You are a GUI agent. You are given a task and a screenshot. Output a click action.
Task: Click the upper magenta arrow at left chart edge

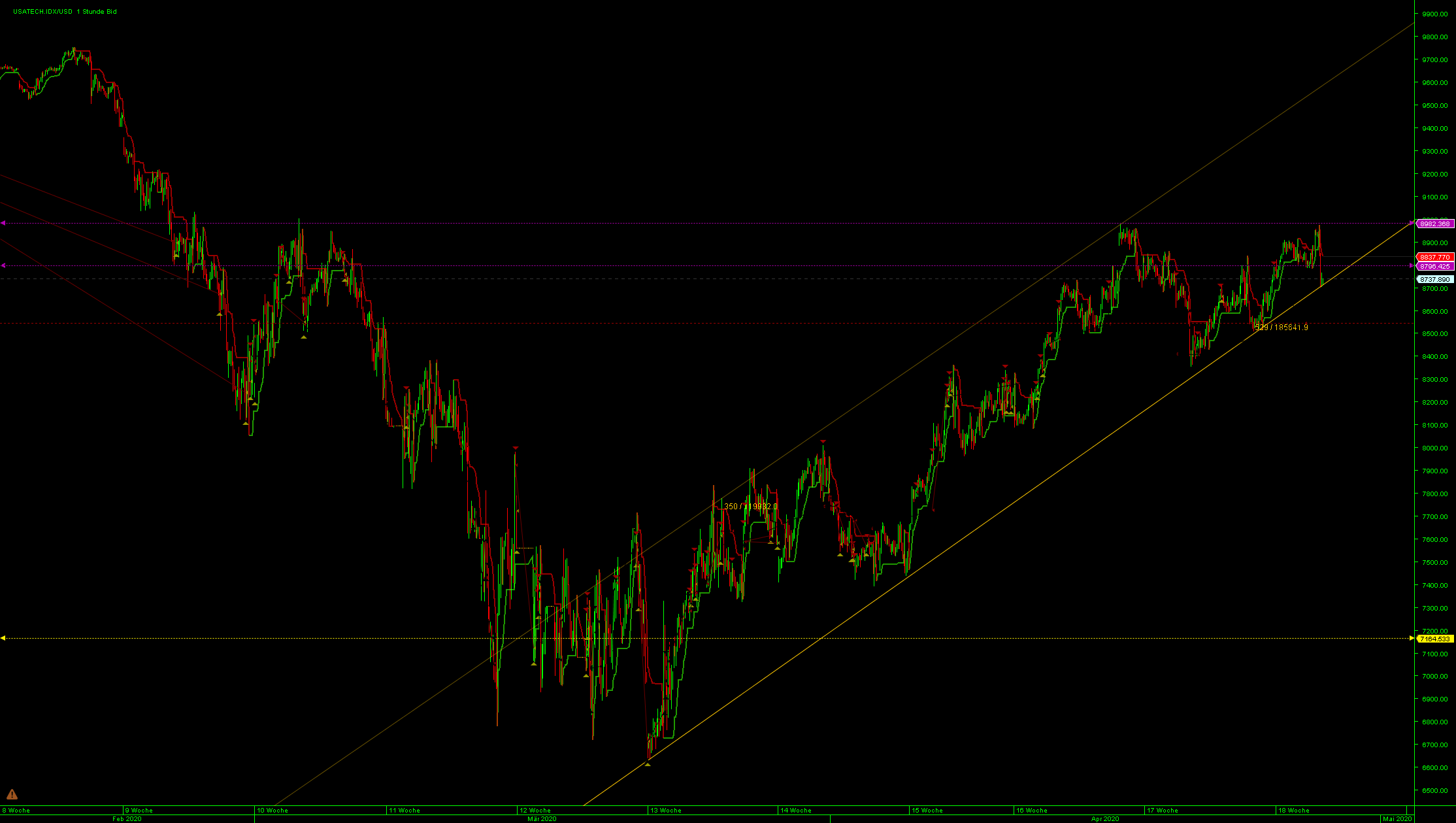click(x=3, y=223)
